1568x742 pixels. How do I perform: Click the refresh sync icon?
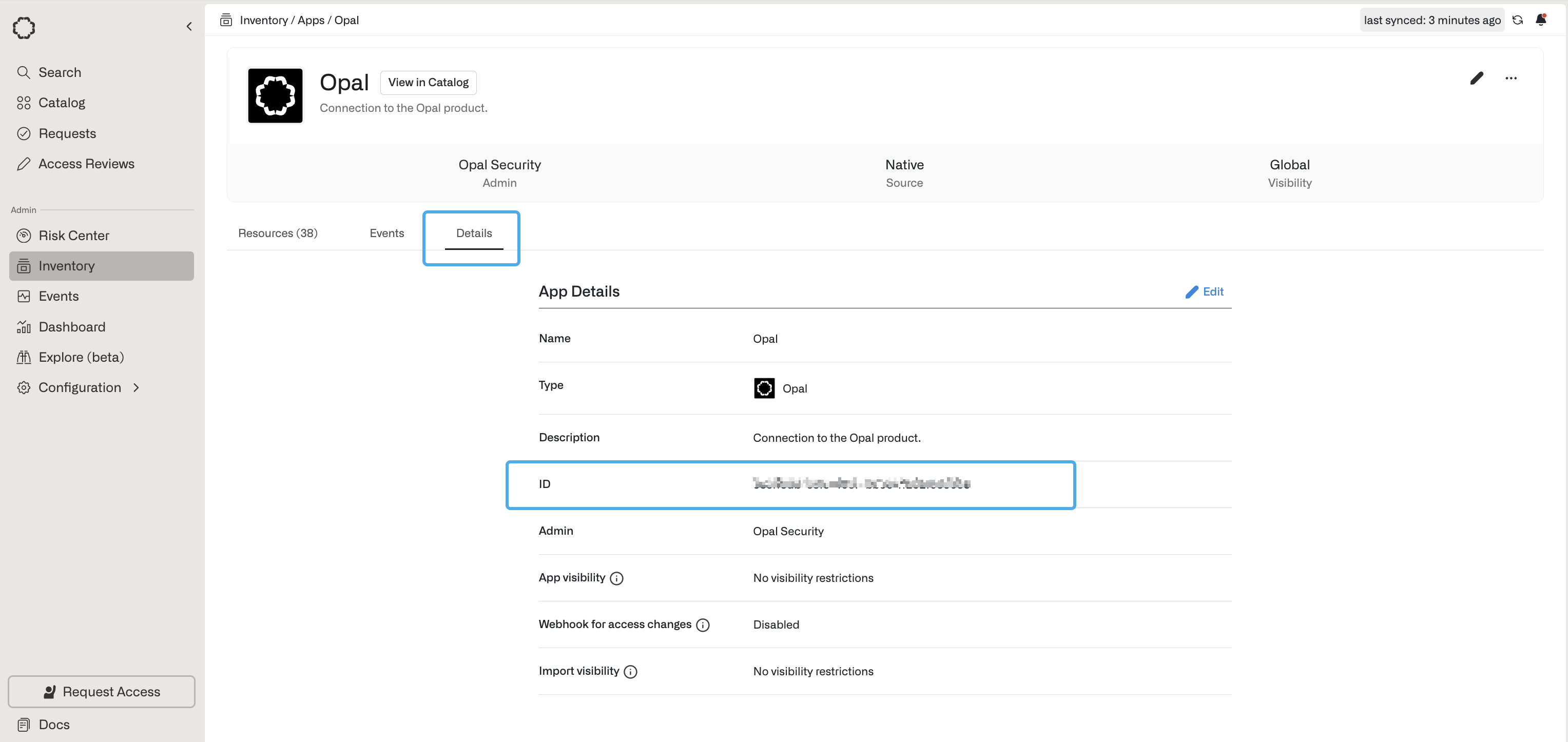pyautogui.click(x=1518, y=20)
